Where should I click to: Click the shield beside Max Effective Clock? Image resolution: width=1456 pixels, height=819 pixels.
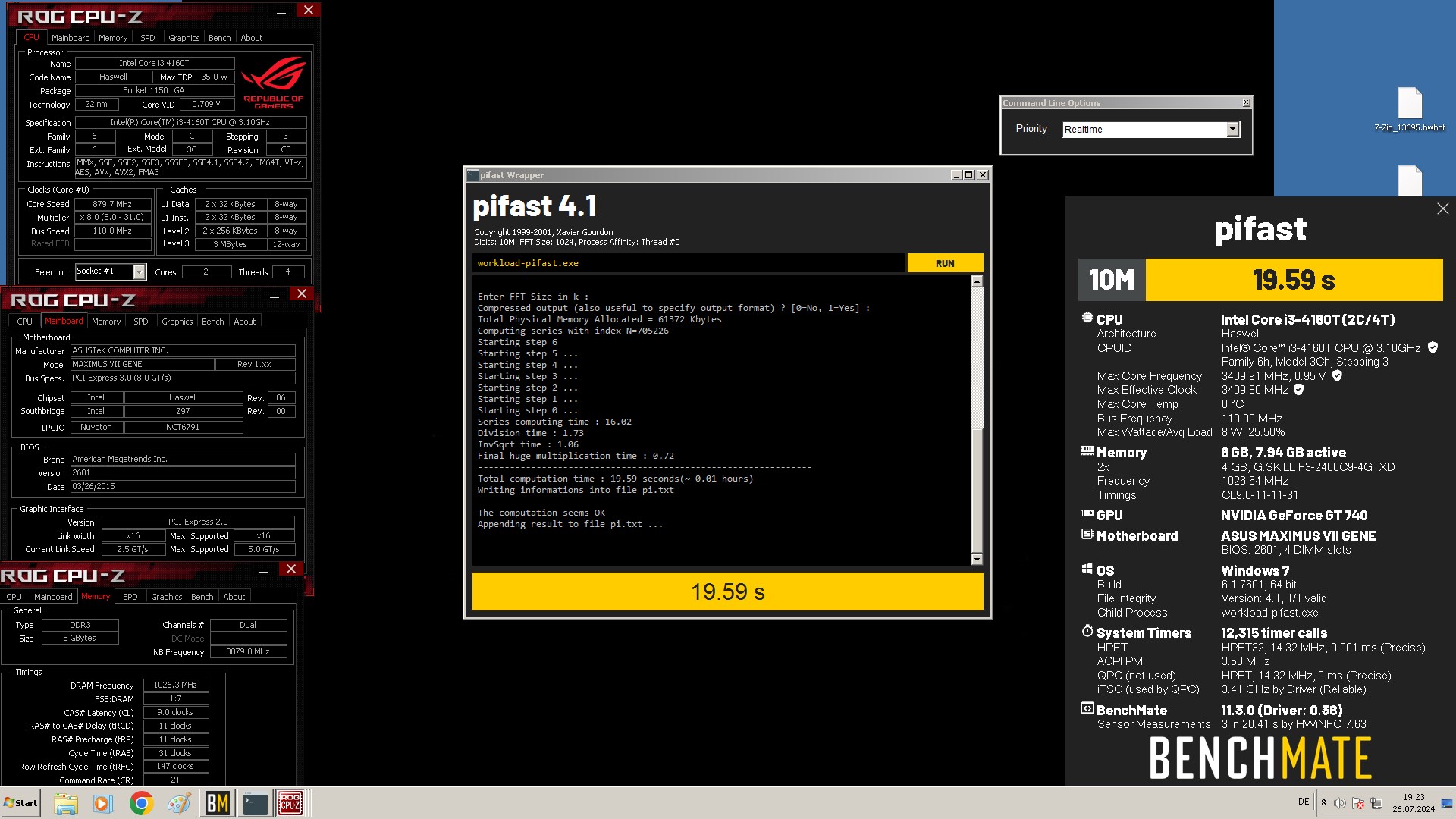[x=1298, y=390]
